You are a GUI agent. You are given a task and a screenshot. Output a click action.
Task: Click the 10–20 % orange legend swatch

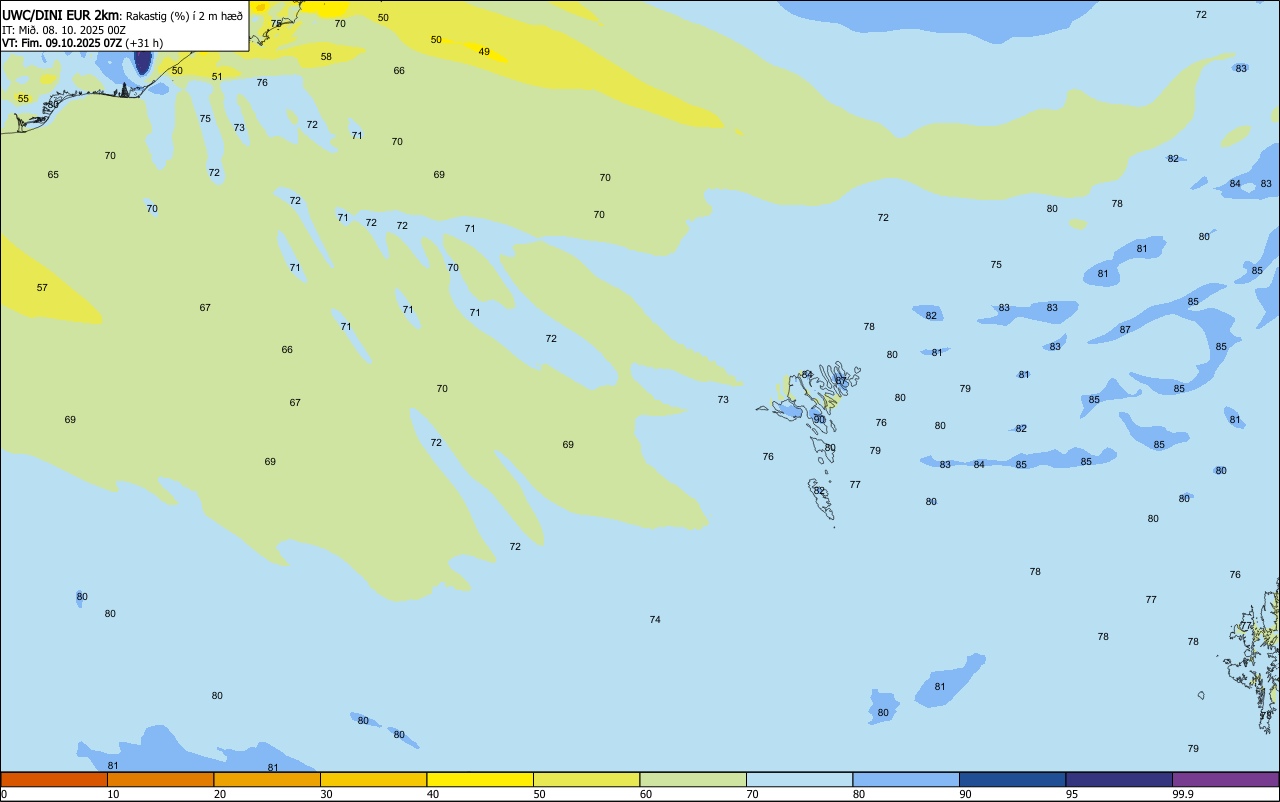coord(161,779)
